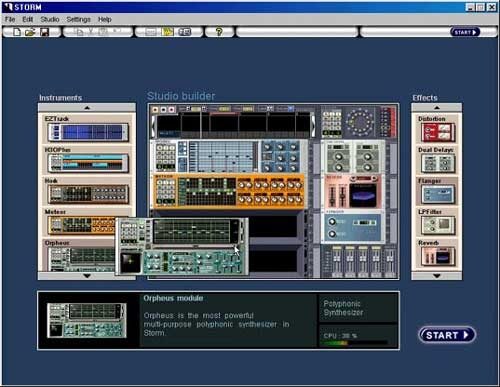Viewport: 500px width, 387px height.
Task: Click the small START button in toolbar
Action: pos(465,32)
